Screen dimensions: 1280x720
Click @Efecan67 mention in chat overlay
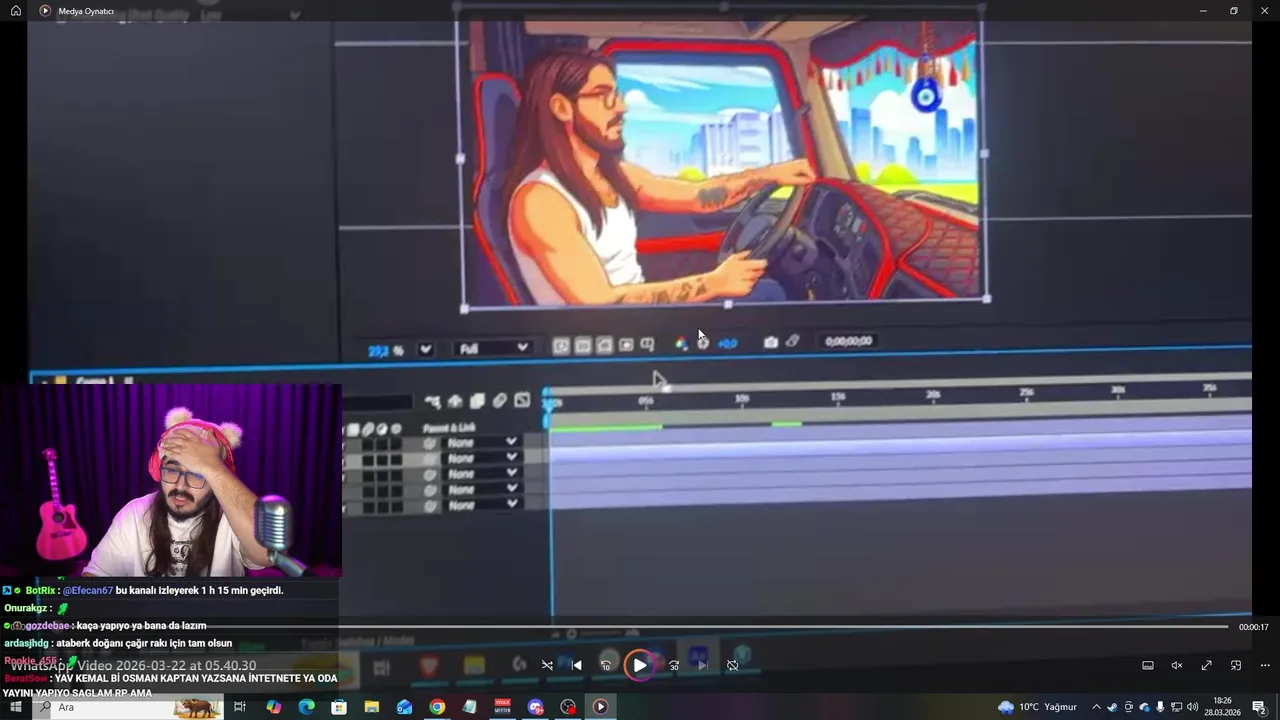click(88, 591)
